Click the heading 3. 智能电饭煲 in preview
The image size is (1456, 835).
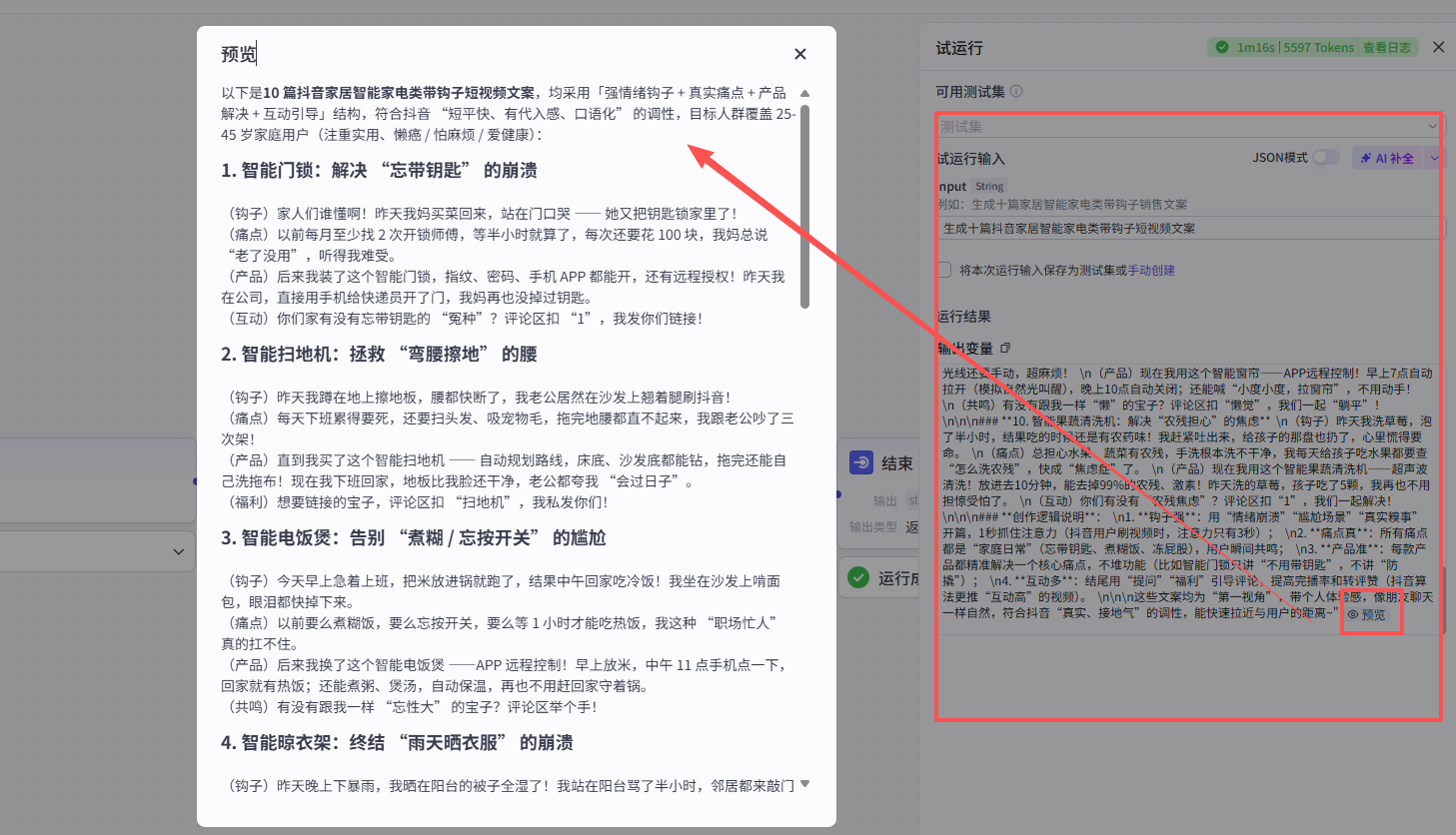[413, 538]
